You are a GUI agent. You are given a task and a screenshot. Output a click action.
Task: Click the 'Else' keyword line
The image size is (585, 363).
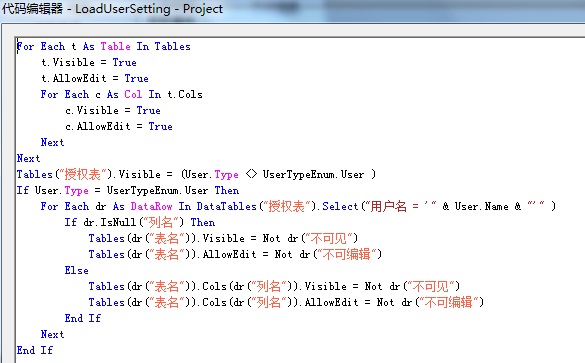76,270
